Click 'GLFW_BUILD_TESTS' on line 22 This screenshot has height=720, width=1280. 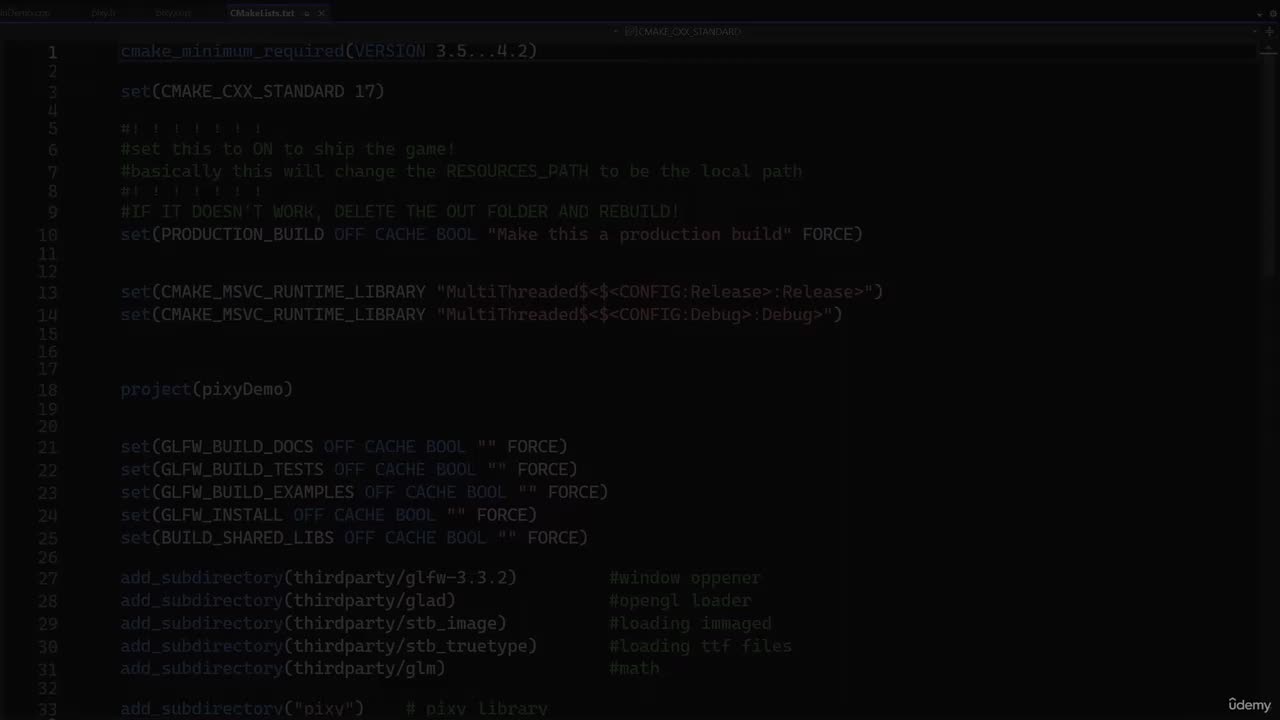point(242,469)
